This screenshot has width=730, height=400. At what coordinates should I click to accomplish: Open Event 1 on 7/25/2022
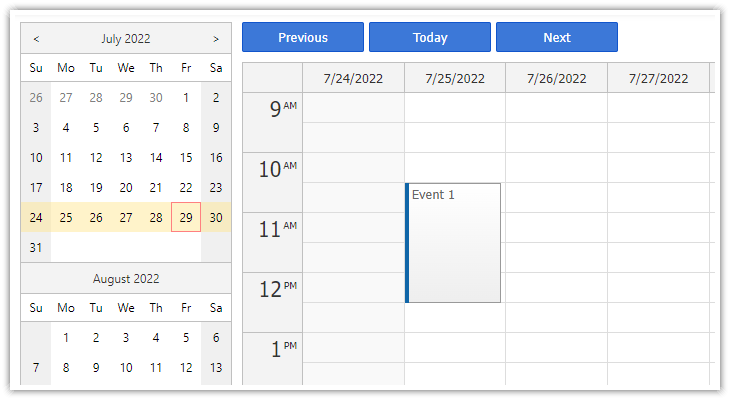click(453, 243)
